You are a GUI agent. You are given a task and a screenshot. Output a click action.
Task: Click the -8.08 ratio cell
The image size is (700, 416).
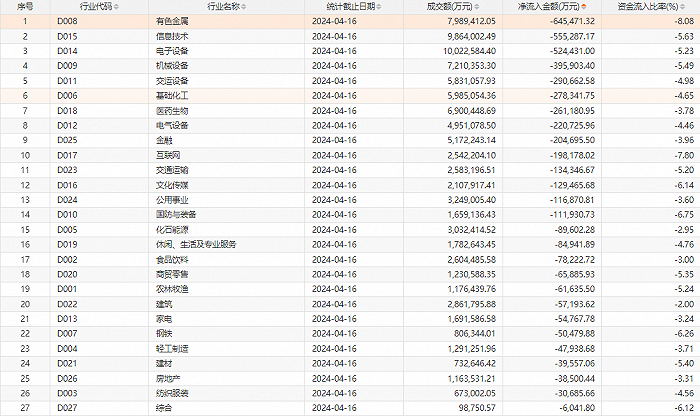(x=684, y=21)
